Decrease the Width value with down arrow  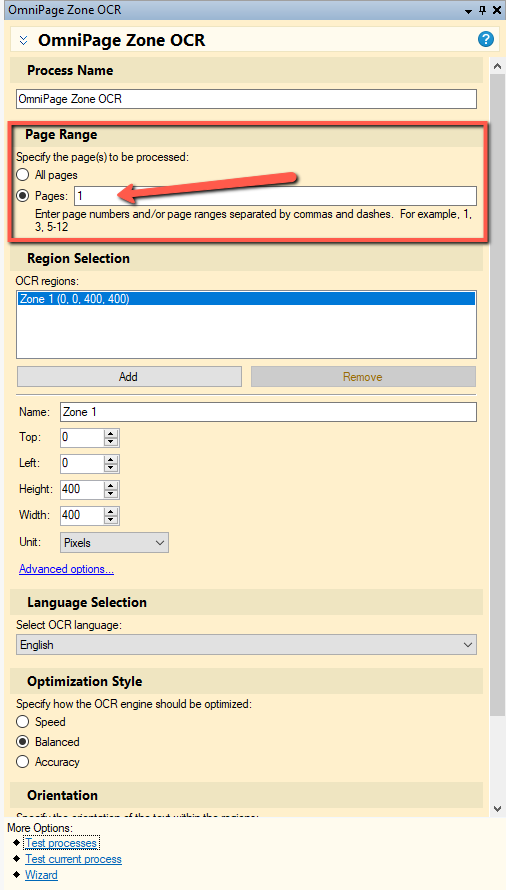[111, 520]
